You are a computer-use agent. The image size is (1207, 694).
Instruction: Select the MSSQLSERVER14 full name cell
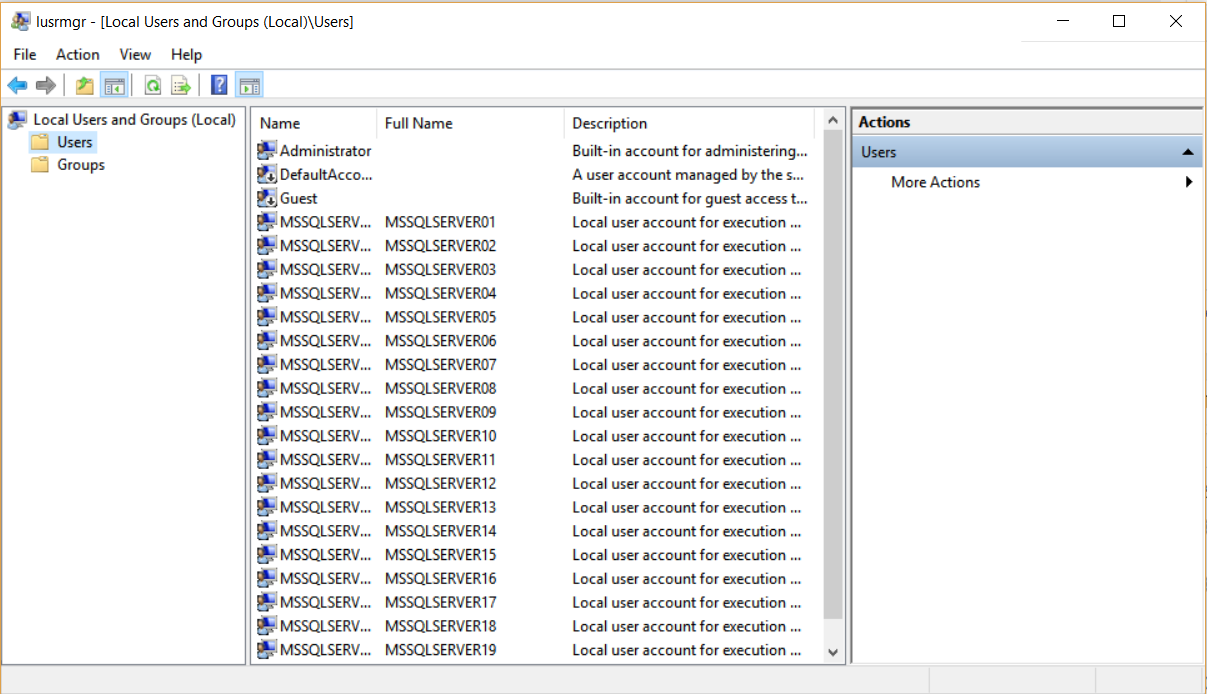(x=440, y=531)
